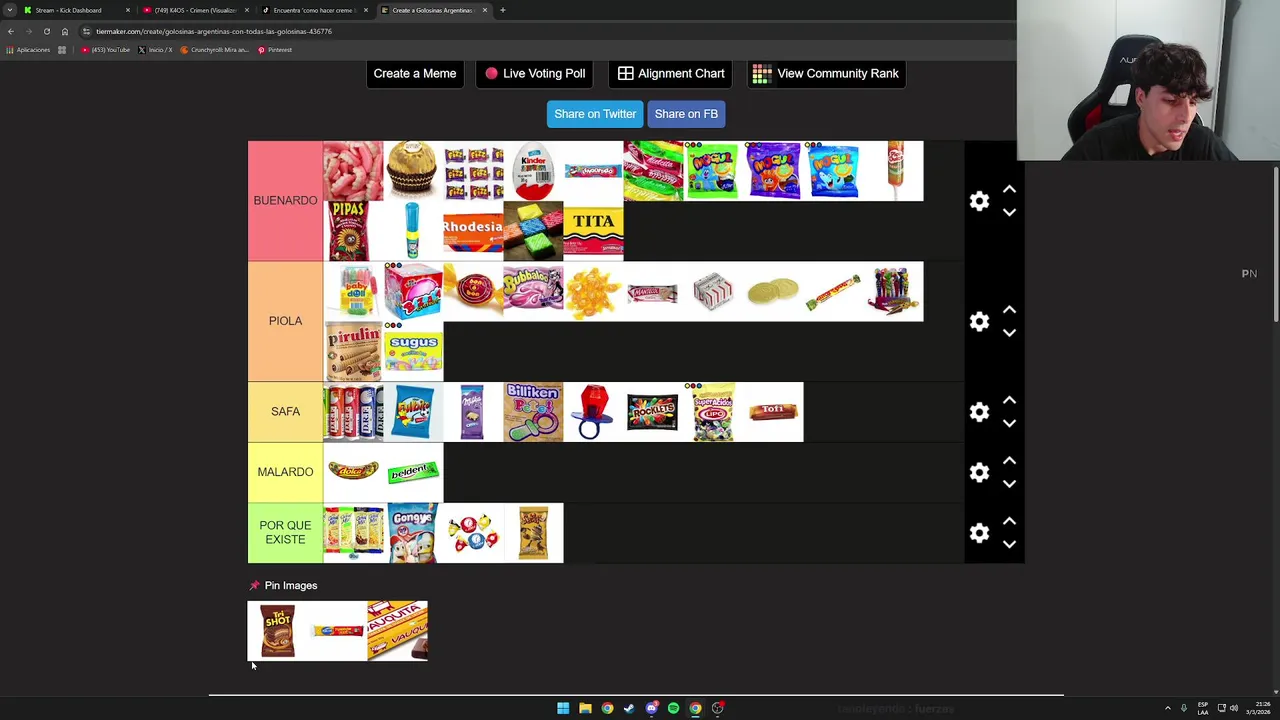Click the MALARDO tier label
The image size is (1280, 720).
(285, 472)
